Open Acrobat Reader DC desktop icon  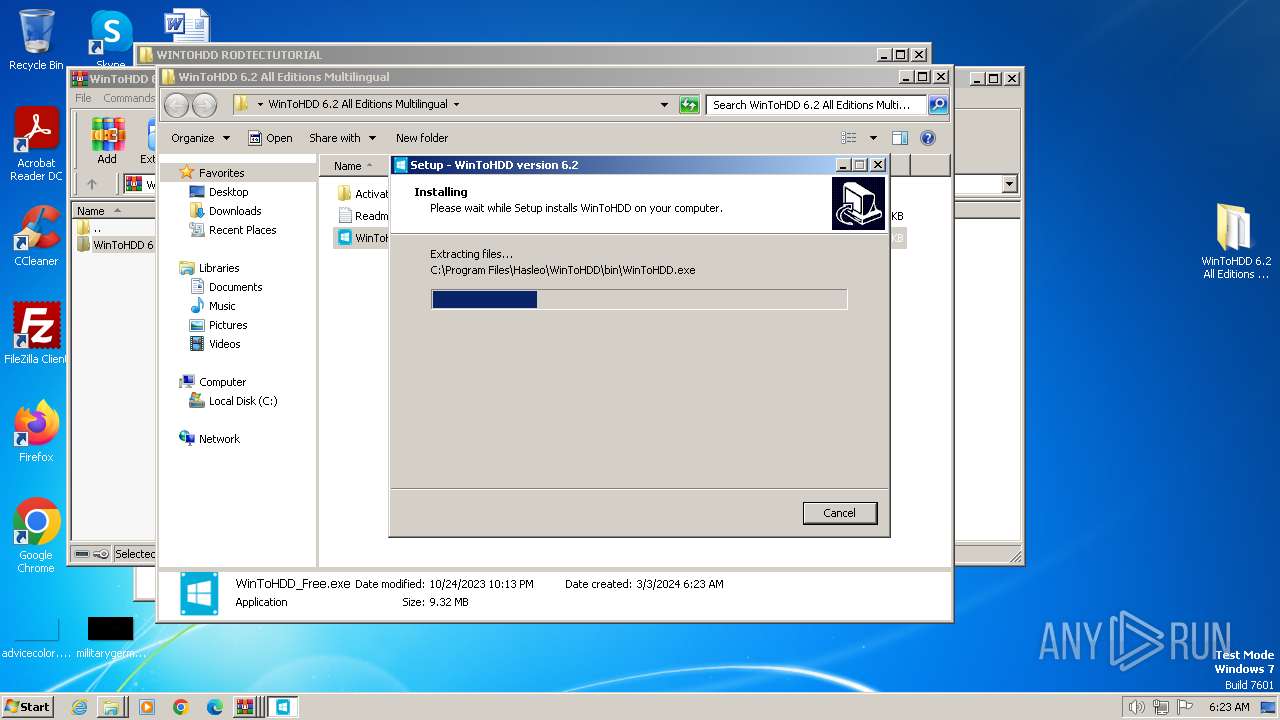point(36,144)
